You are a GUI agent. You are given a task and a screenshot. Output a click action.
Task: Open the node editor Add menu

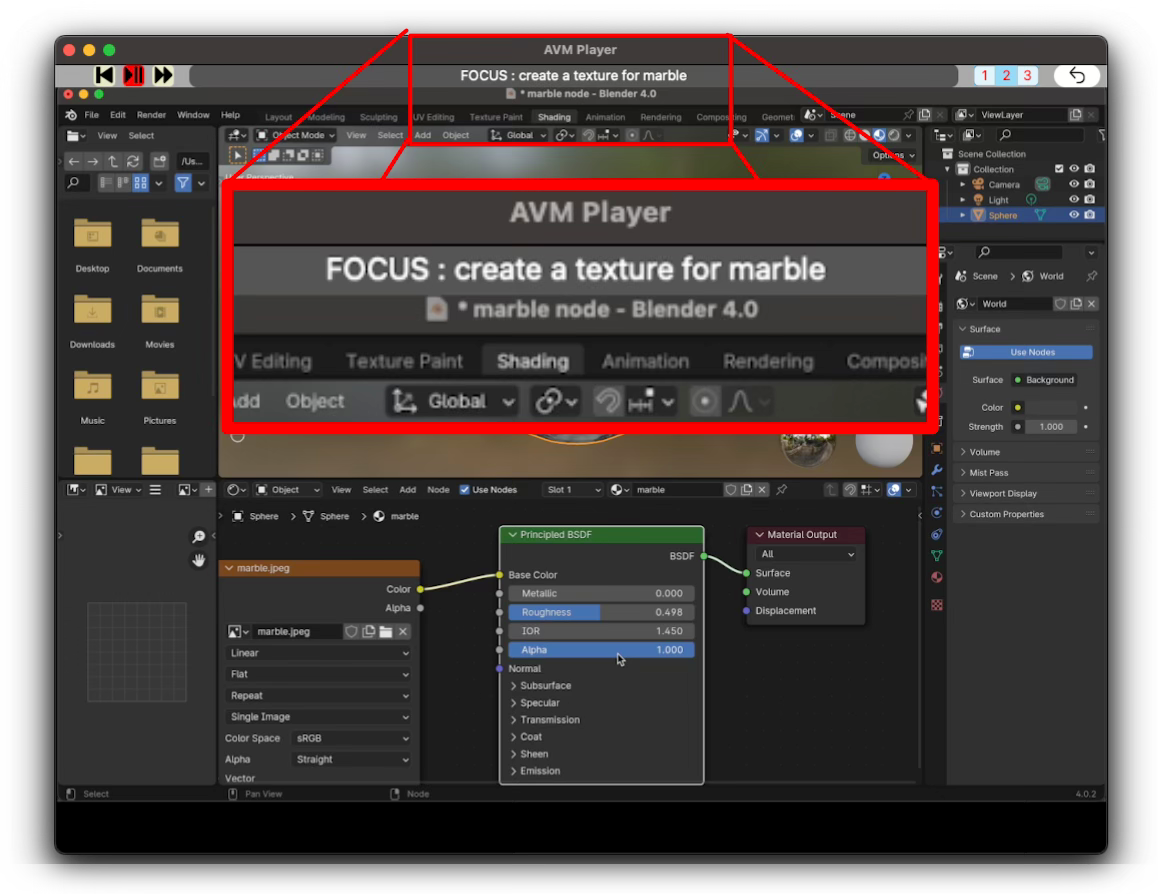click(407, 489)
